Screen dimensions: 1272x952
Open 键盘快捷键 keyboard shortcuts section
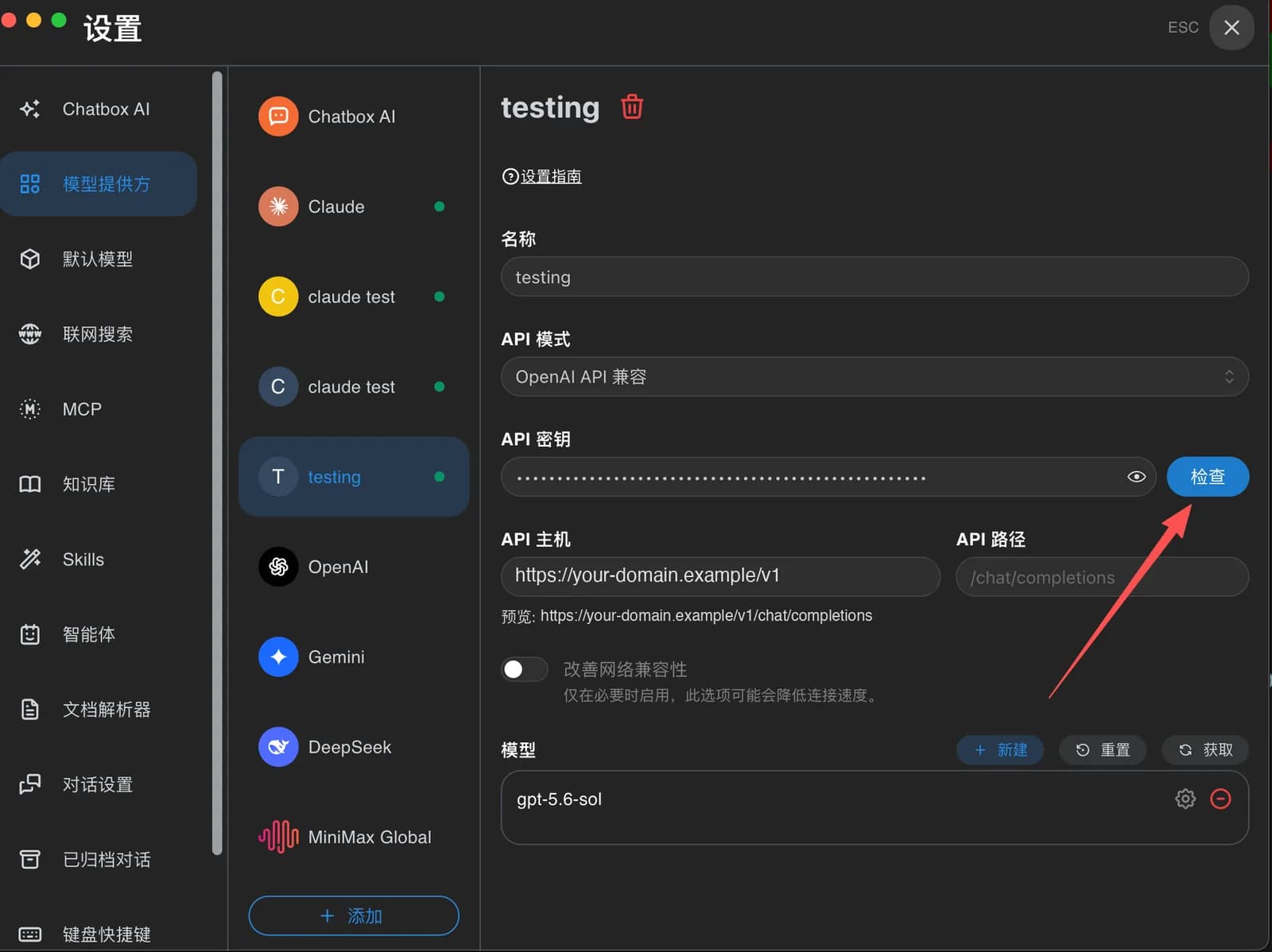click(x=99, y=934)
